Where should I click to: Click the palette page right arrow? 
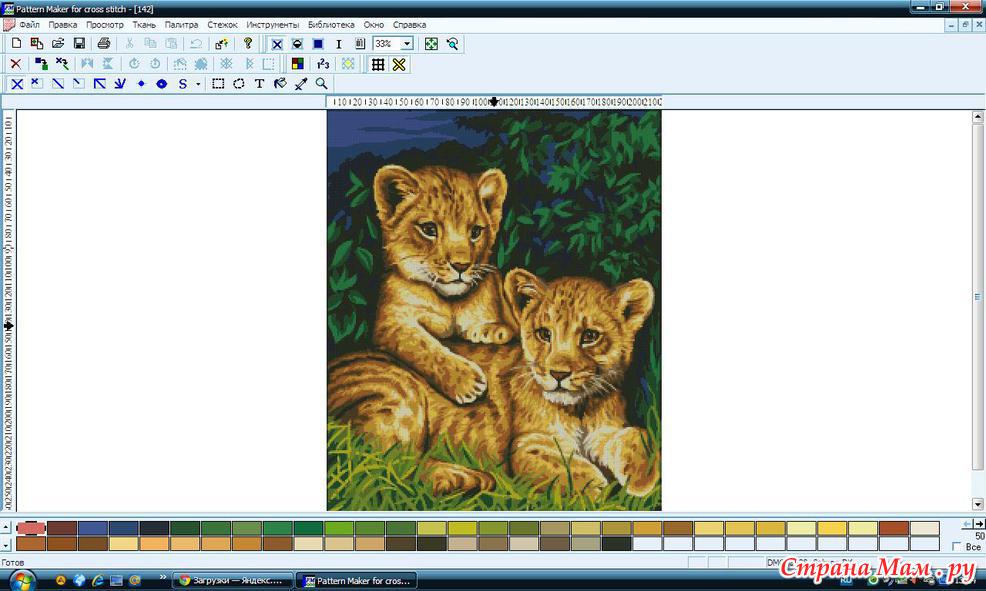(x=980, y=524)
